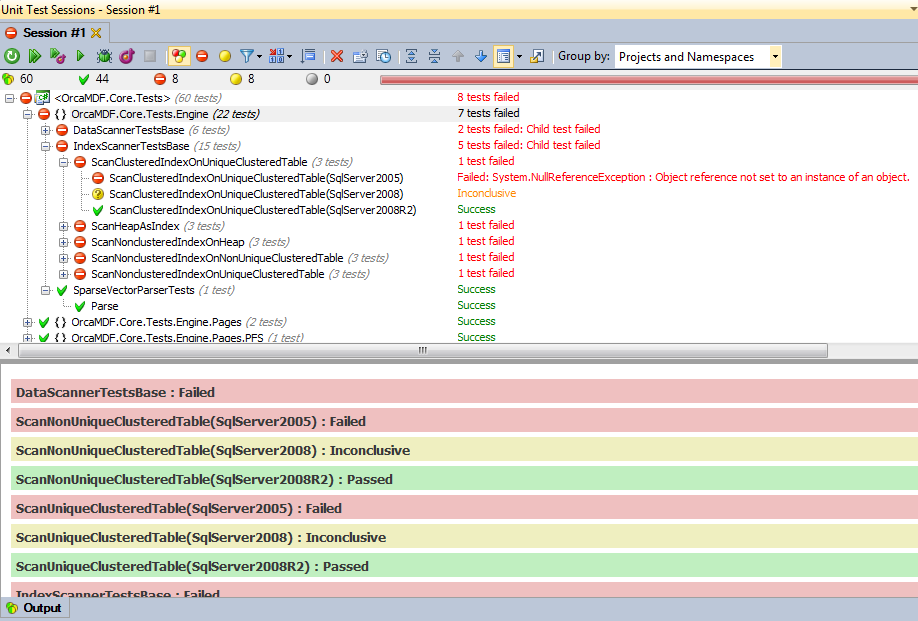
Task: Click the red test progress bar
Action: 649,80
